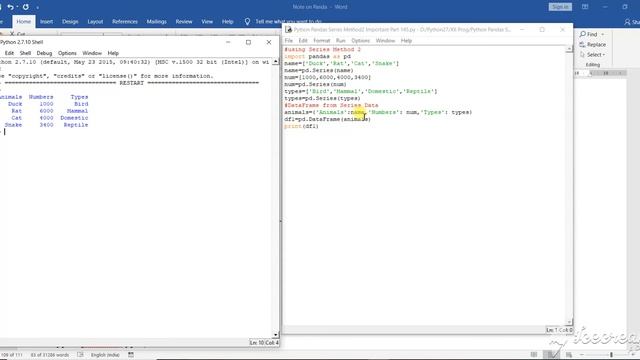
Task: Click the Undo icon in Word's title bar
Action: click(10, 7)
